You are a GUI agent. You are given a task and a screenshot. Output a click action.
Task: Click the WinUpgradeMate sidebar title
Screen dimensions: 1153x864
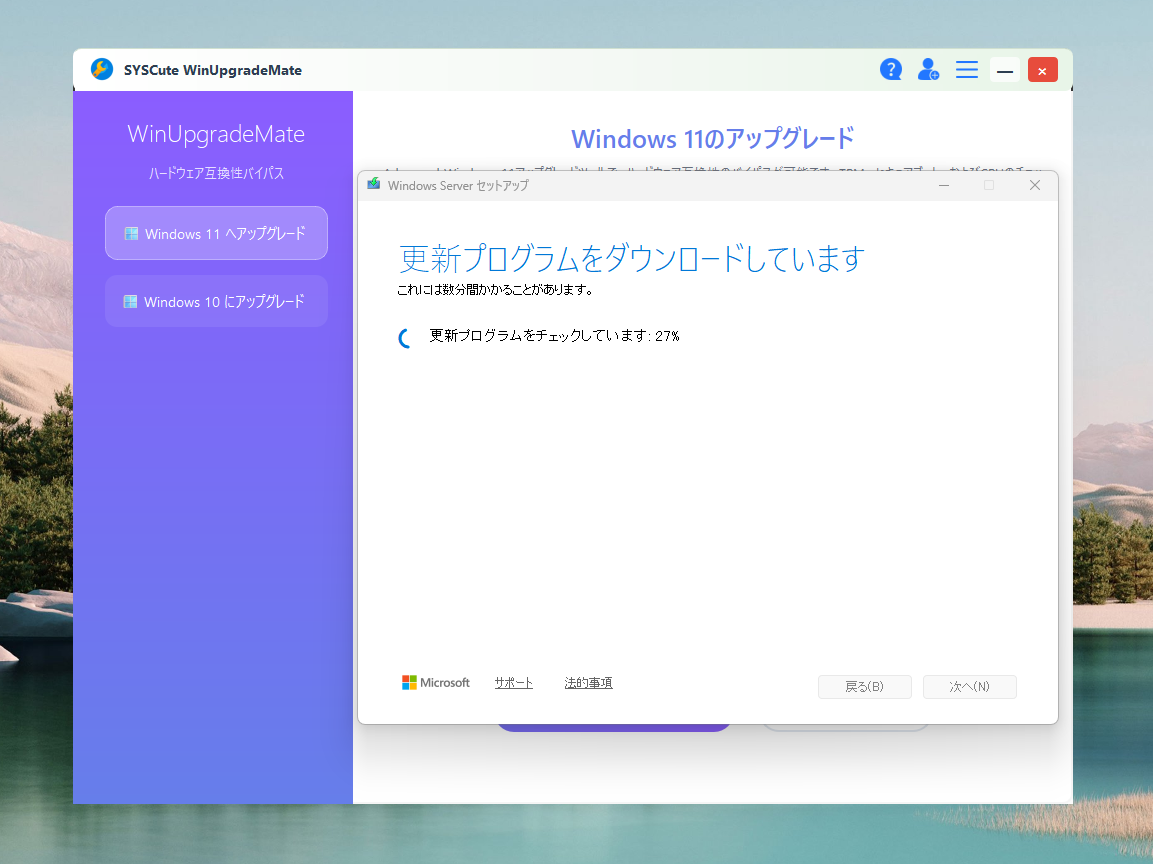click(x=214, y=134)
